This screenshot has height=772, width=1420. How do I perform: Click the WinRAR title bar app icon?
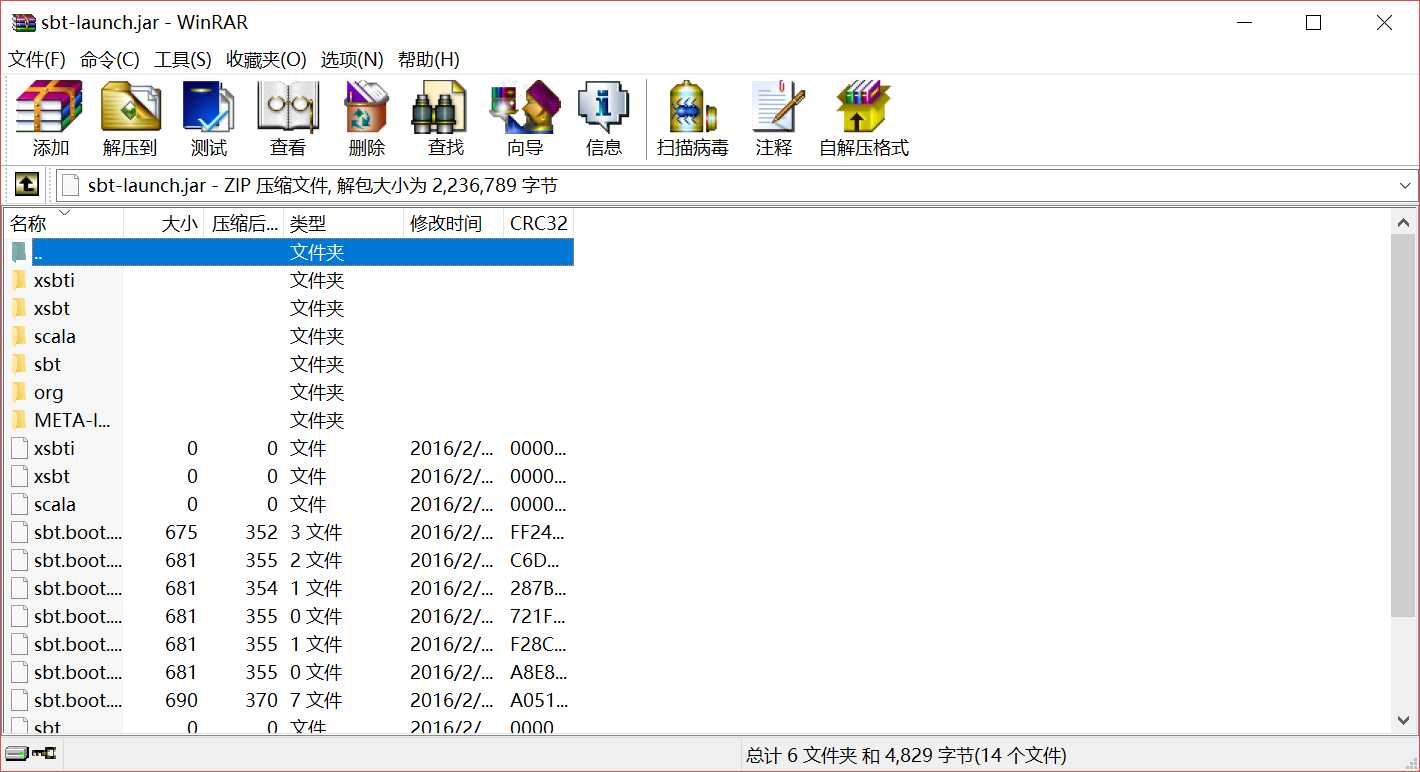[x=23, y=22]
